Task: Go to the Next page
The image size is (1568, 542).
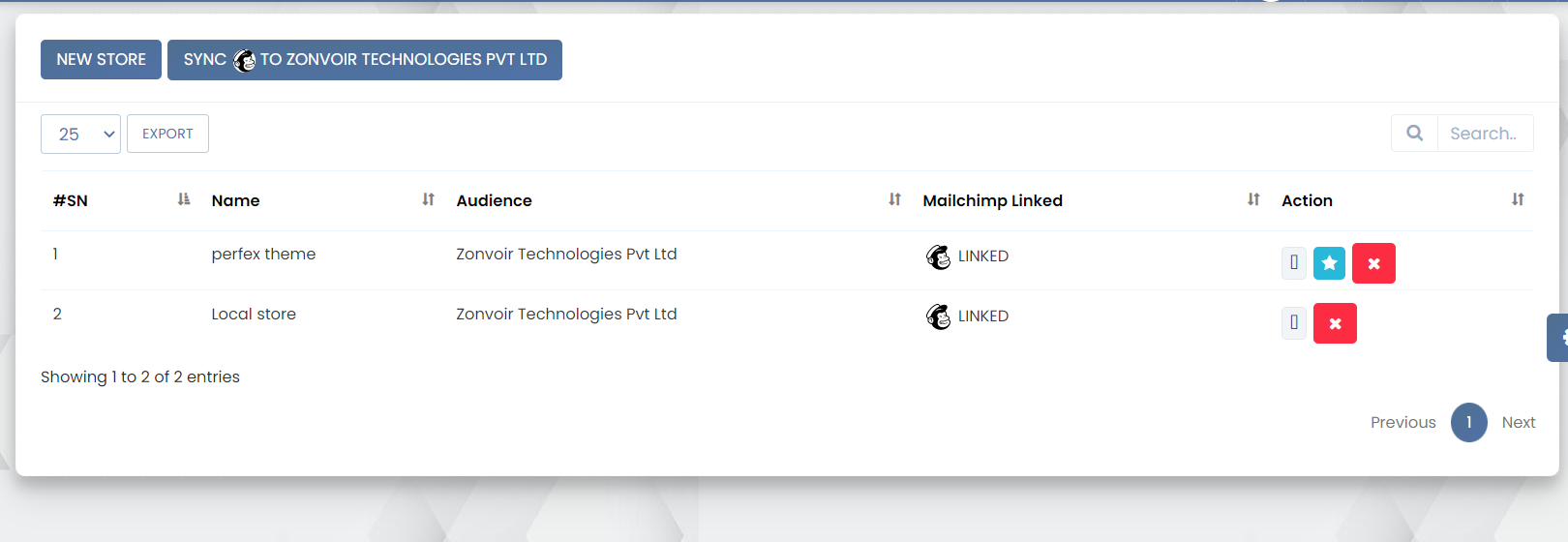Action: tap(1518, 423)
